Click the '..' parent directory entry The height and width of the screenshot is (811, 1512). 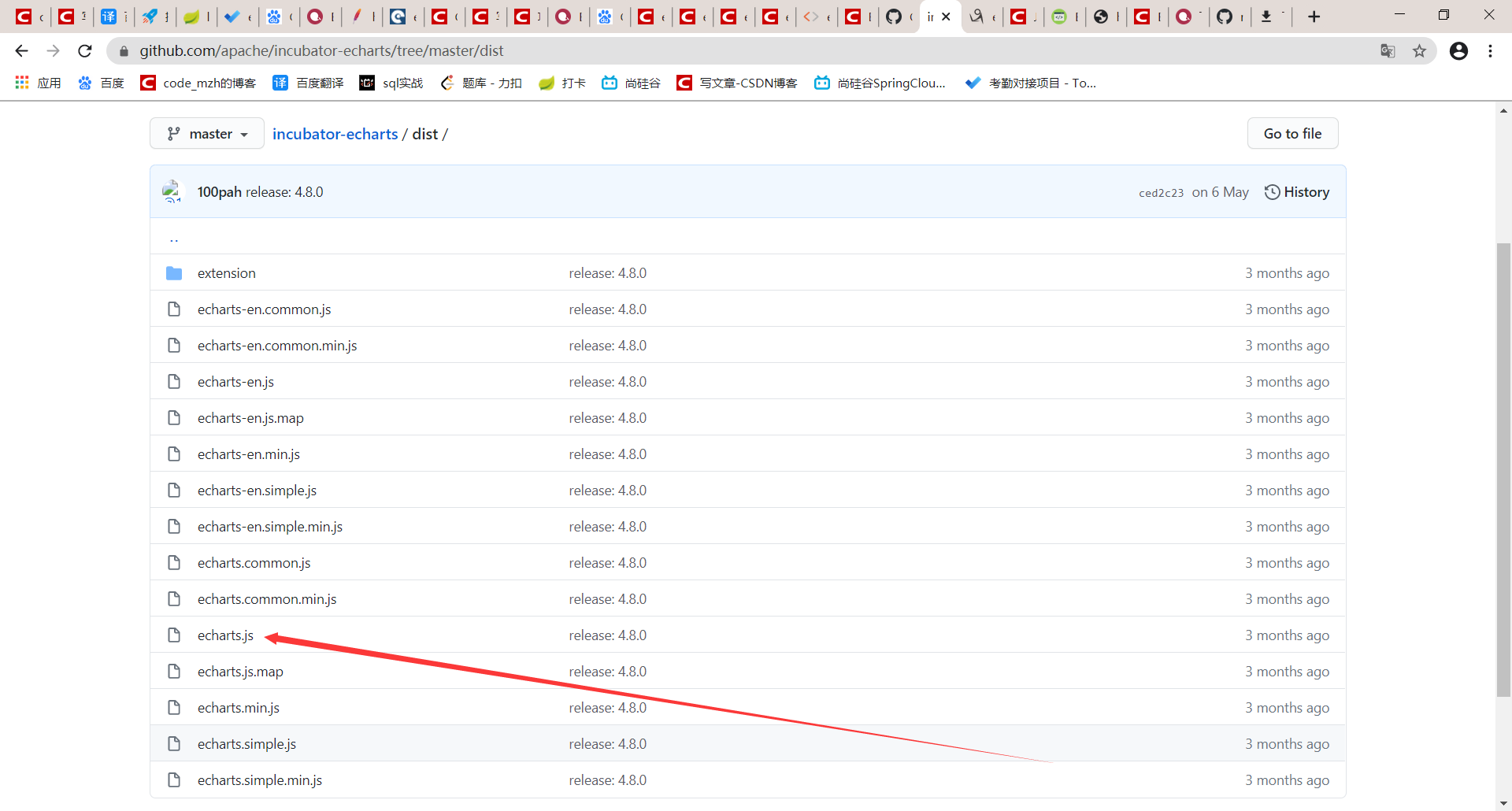(x=174, y=238)
